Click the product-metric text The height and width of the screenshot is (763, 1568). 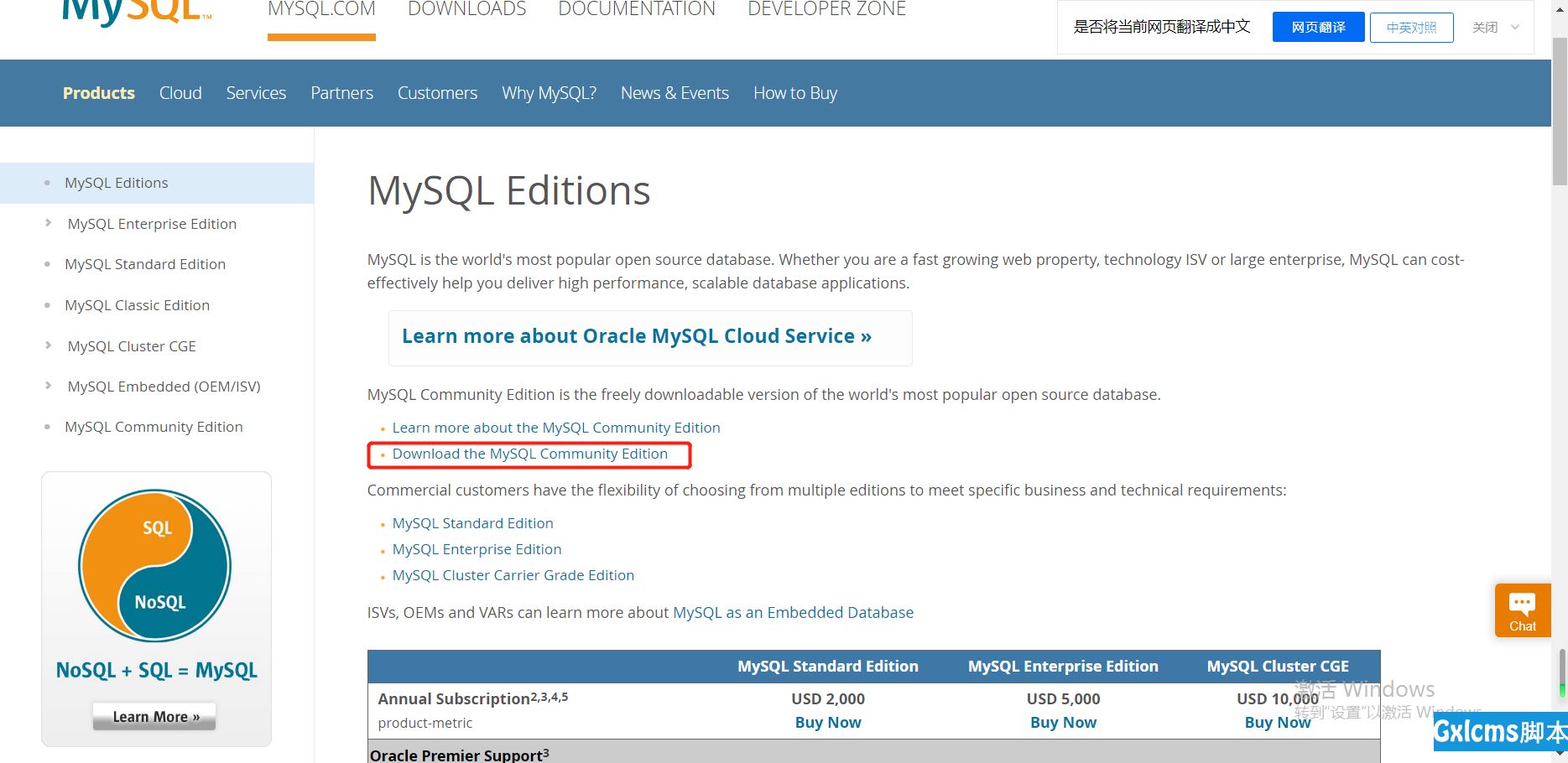(425, 723)
